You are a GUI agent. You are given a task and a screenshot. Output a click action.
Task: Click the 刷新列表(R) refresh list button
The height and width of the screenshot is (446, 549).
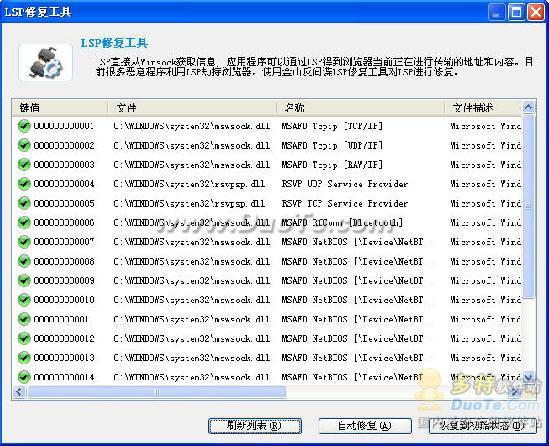pos(255,426)
